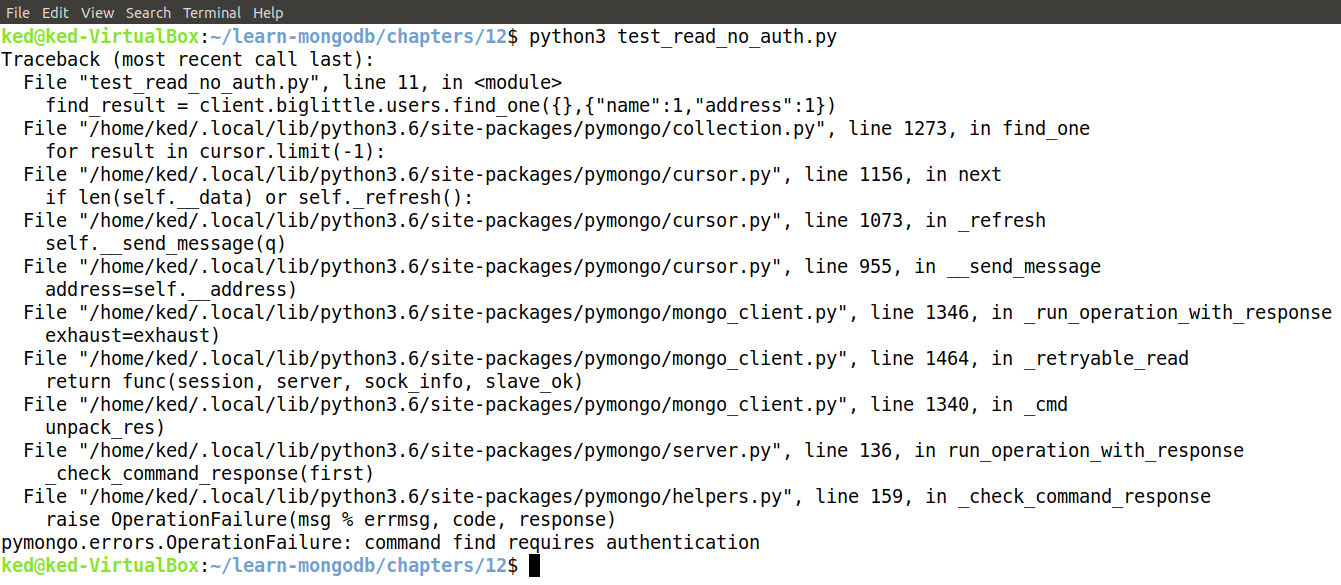Open the Search menu
Image resolution: width=1341 pixels, height=585 pixels.
coord(148,13)
